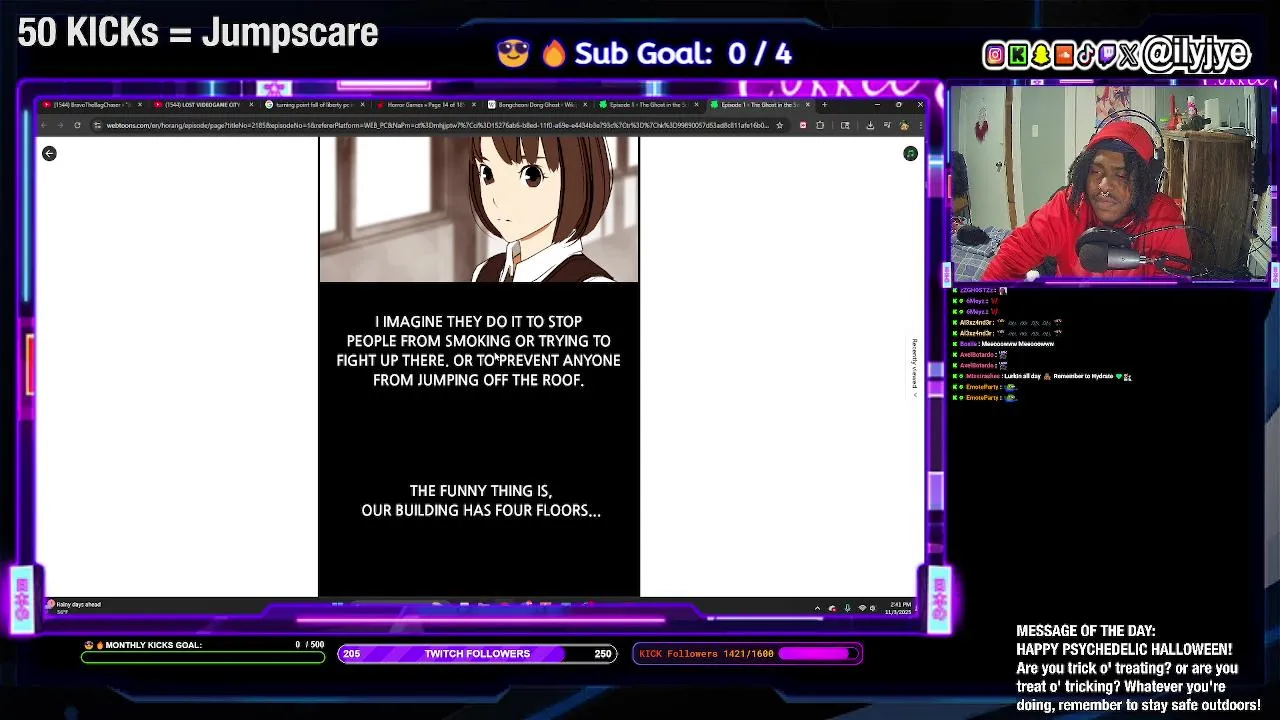Show hidden system tray icons chevron

coord(817,608)
